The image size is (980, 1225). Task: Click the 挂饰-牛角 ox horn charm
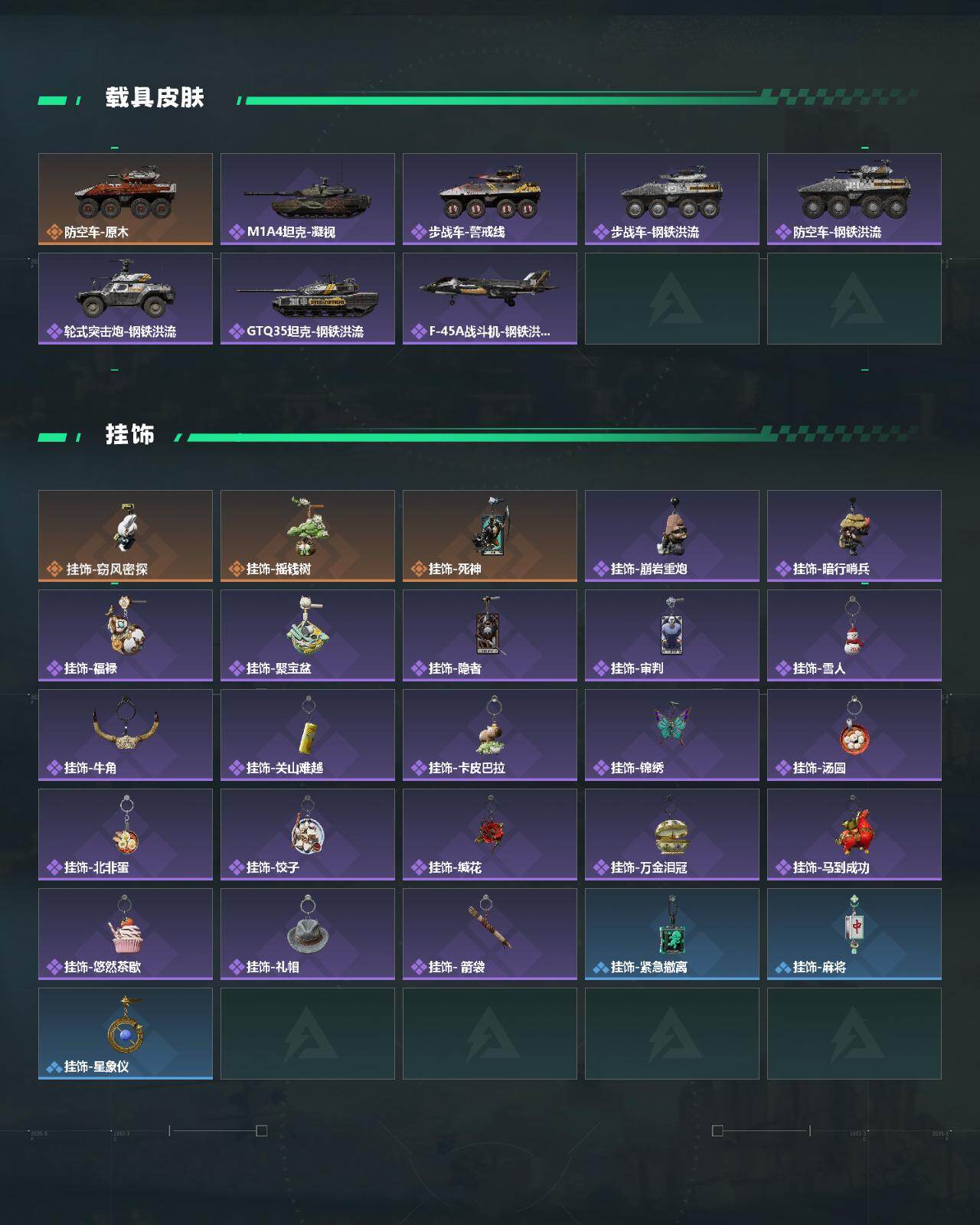click(x=126, y=735)
